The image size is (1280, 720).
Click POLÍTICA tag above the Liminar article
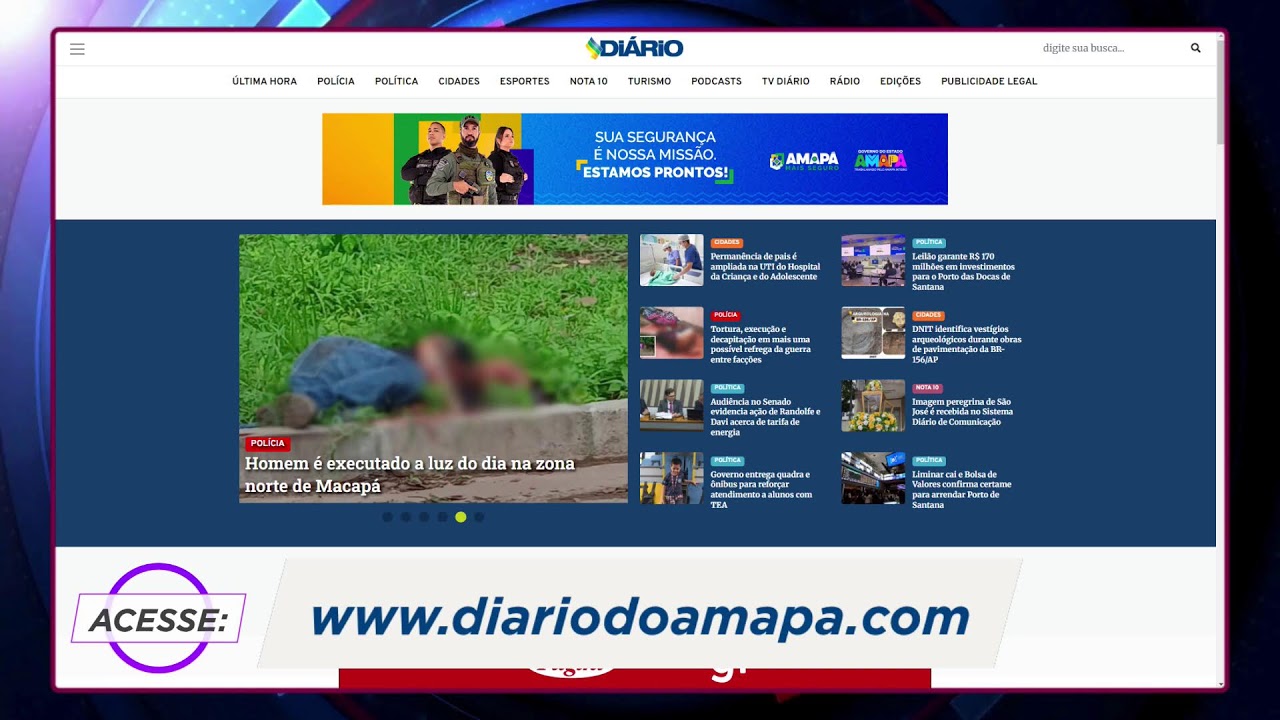[929, 461]
